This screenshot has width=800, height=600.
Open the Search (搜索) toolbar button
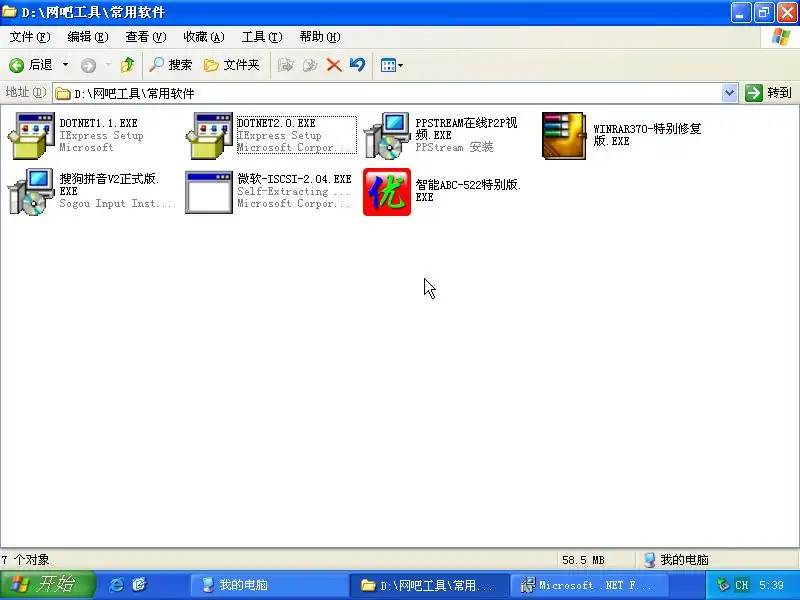tap(170, 65)
